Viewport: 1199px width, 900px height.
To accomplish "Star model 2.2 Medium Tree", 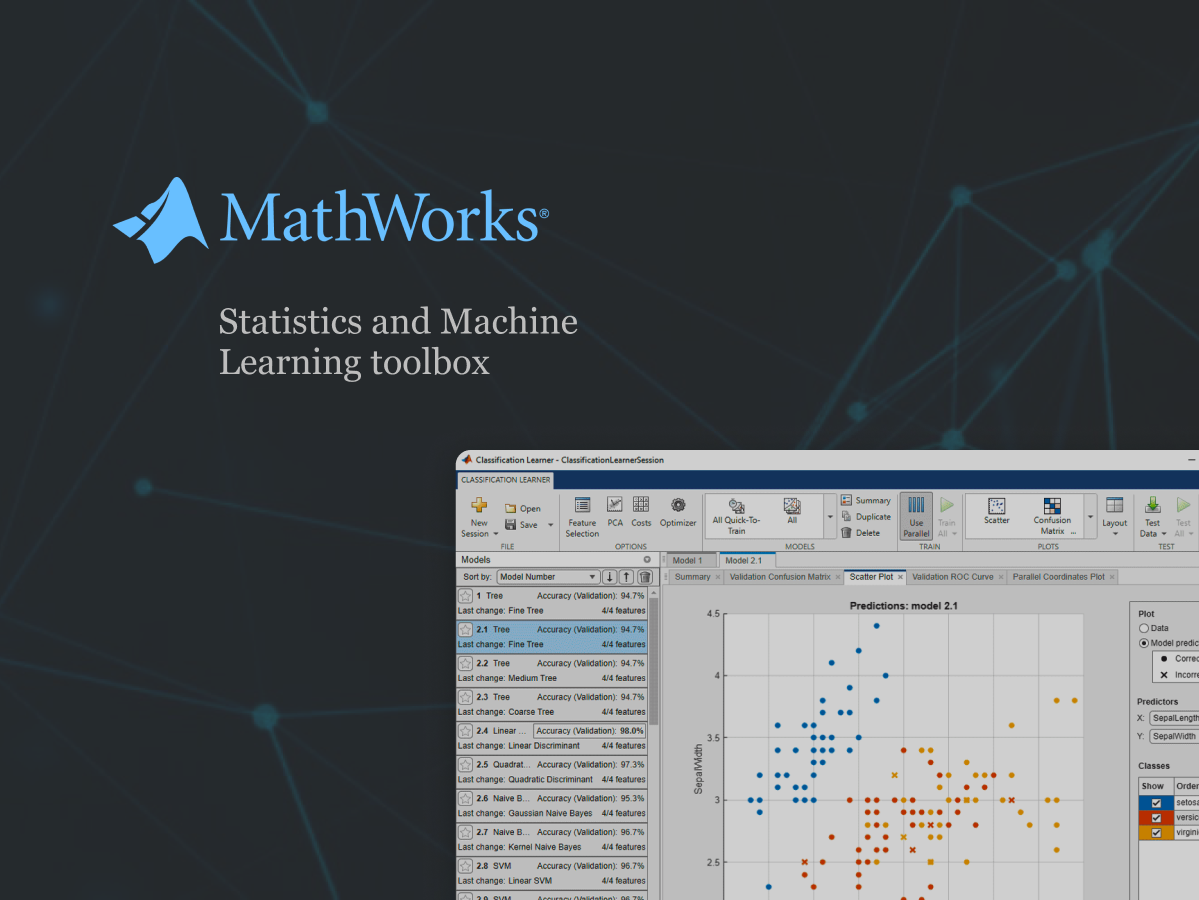I will [x=465, y=663].
